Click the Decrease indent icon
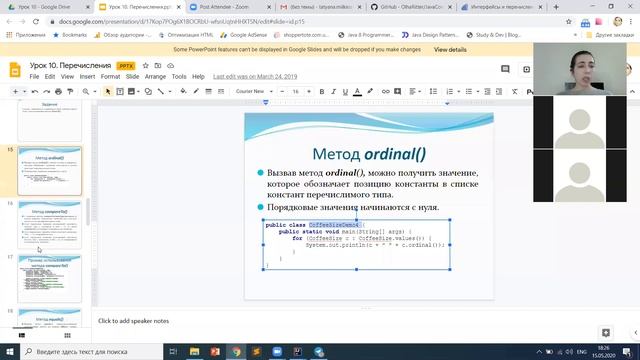 click(x=487, y=91)
